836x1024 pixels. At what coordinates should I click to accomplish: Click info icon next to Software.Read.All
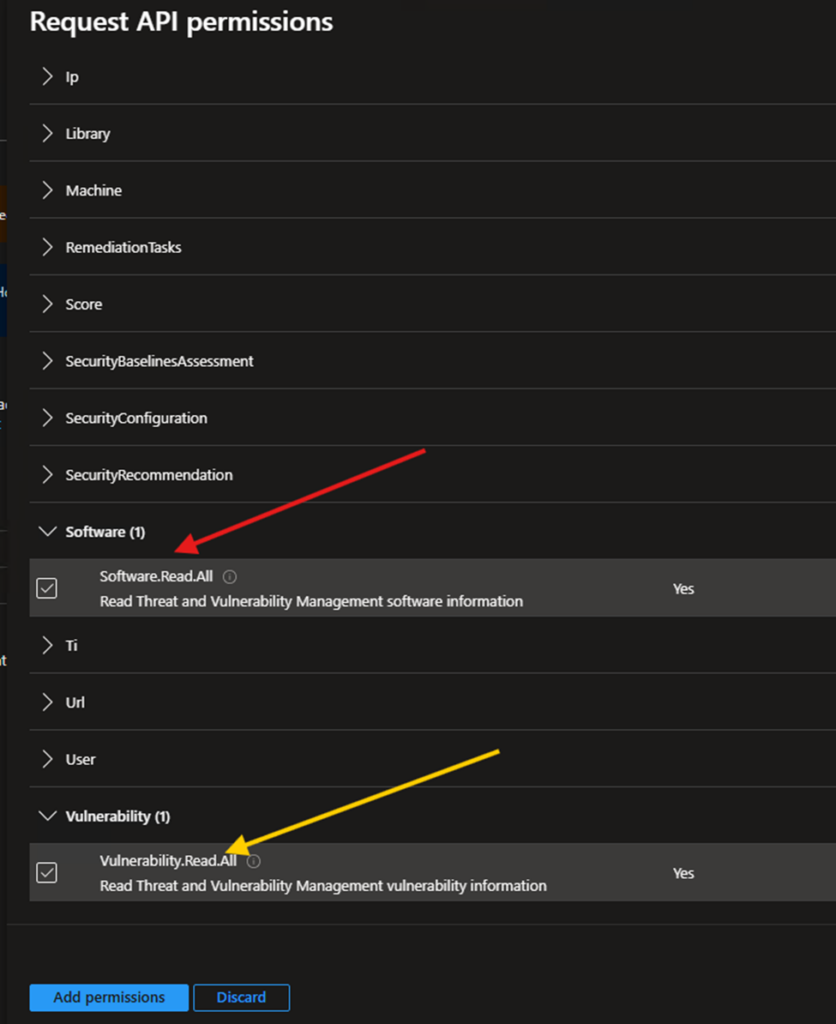[230, 577]
